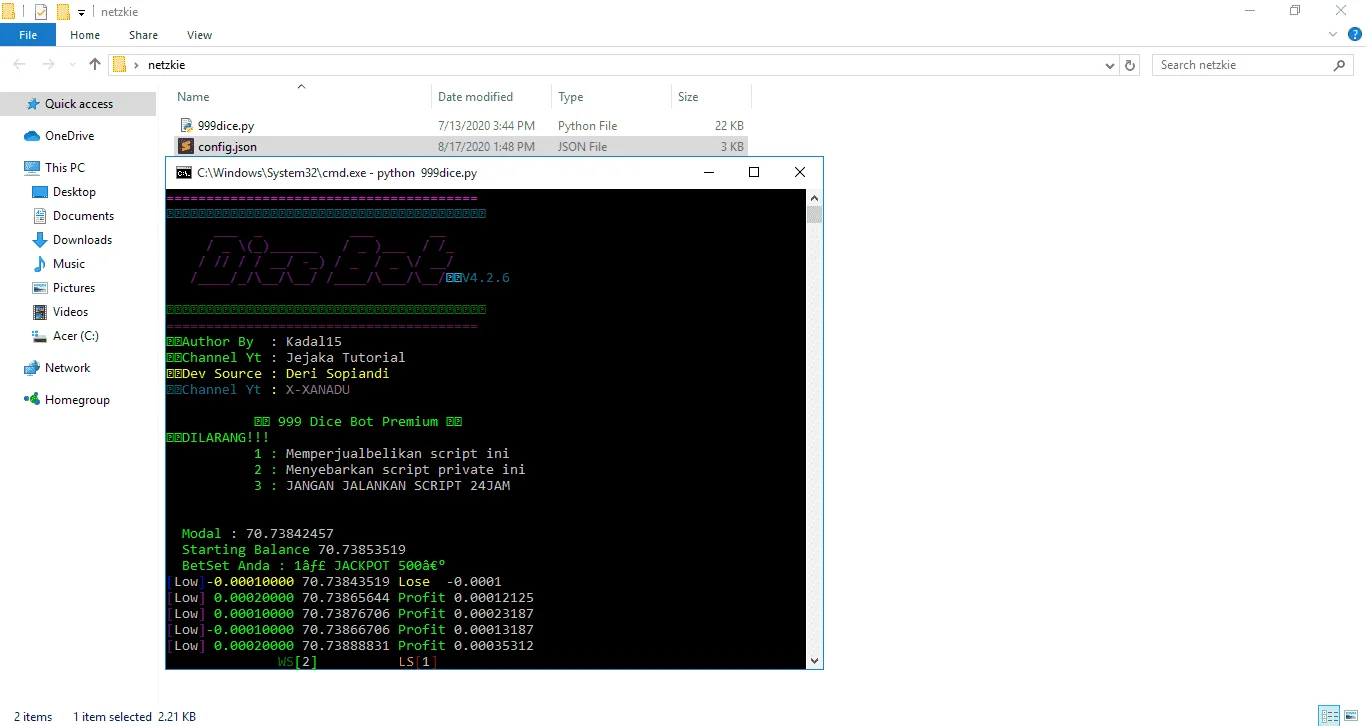1366x726 pixels.
Task: Click the Homegroup icon in sidebar
Action: click(x=32, y=400)
